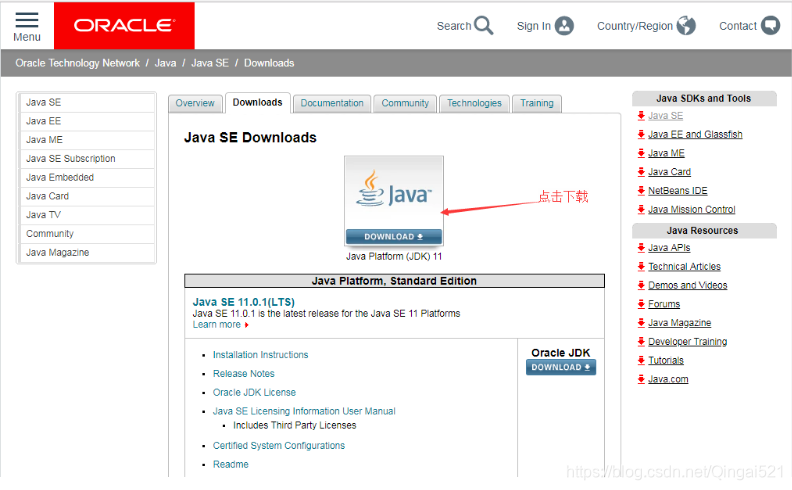Switch to the Technologies tab
Viewport: 792px width, 490px height.
[474, 103]
